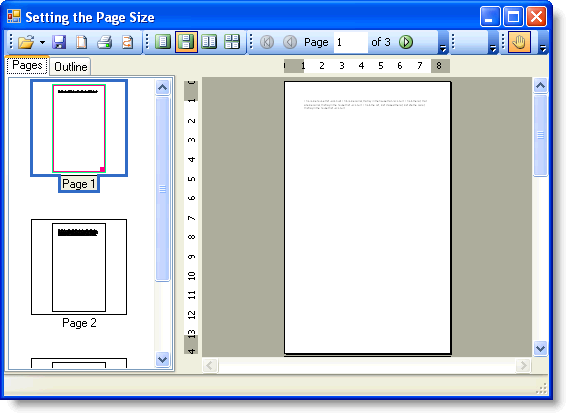The width and height of the screenshot is (569, 416).
Task: Enable facing pages view
Action: coord(209,42)
